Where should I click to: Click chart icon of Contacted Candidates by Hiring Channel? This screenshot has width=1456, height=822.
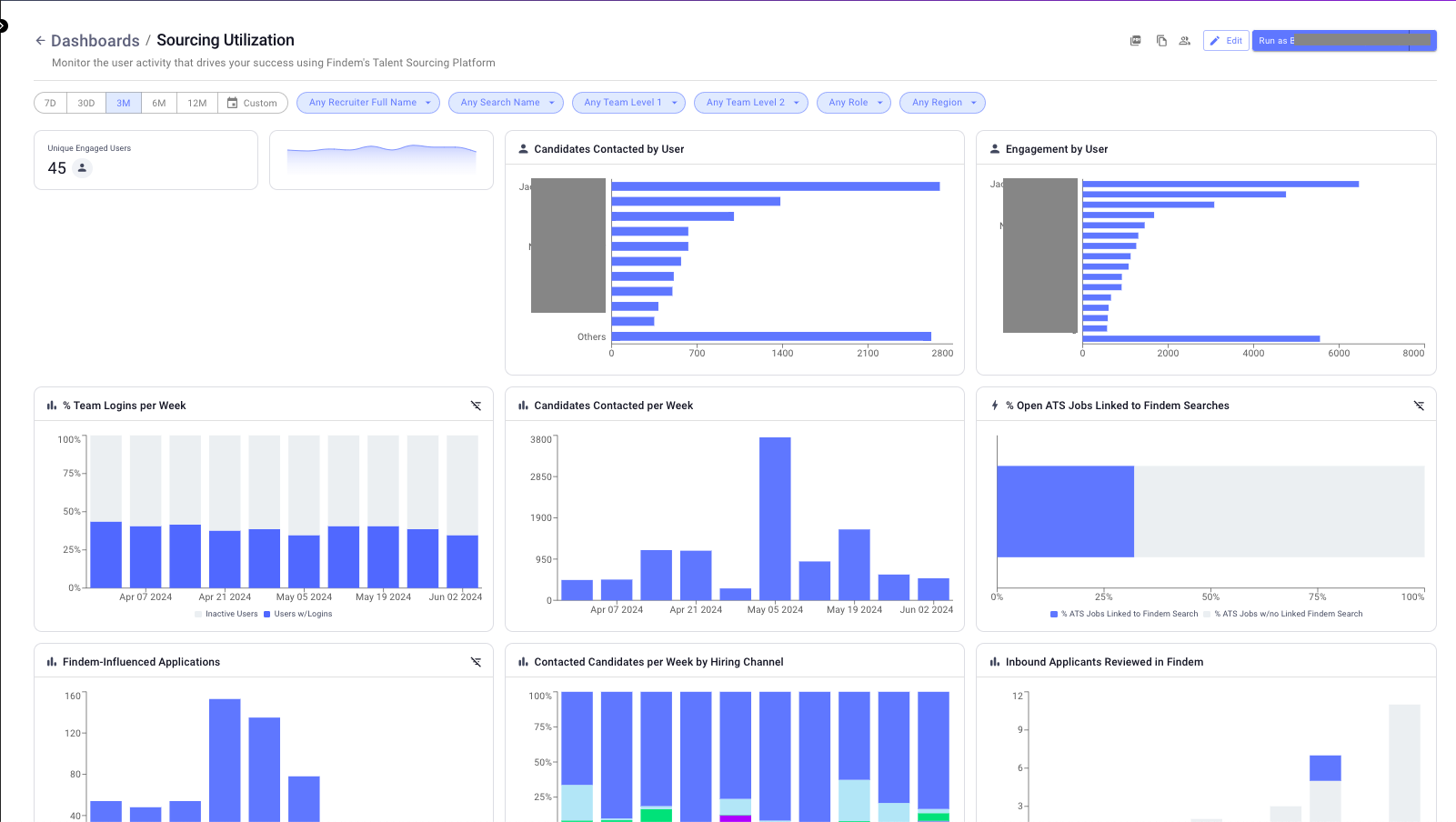tap(523, 662)
